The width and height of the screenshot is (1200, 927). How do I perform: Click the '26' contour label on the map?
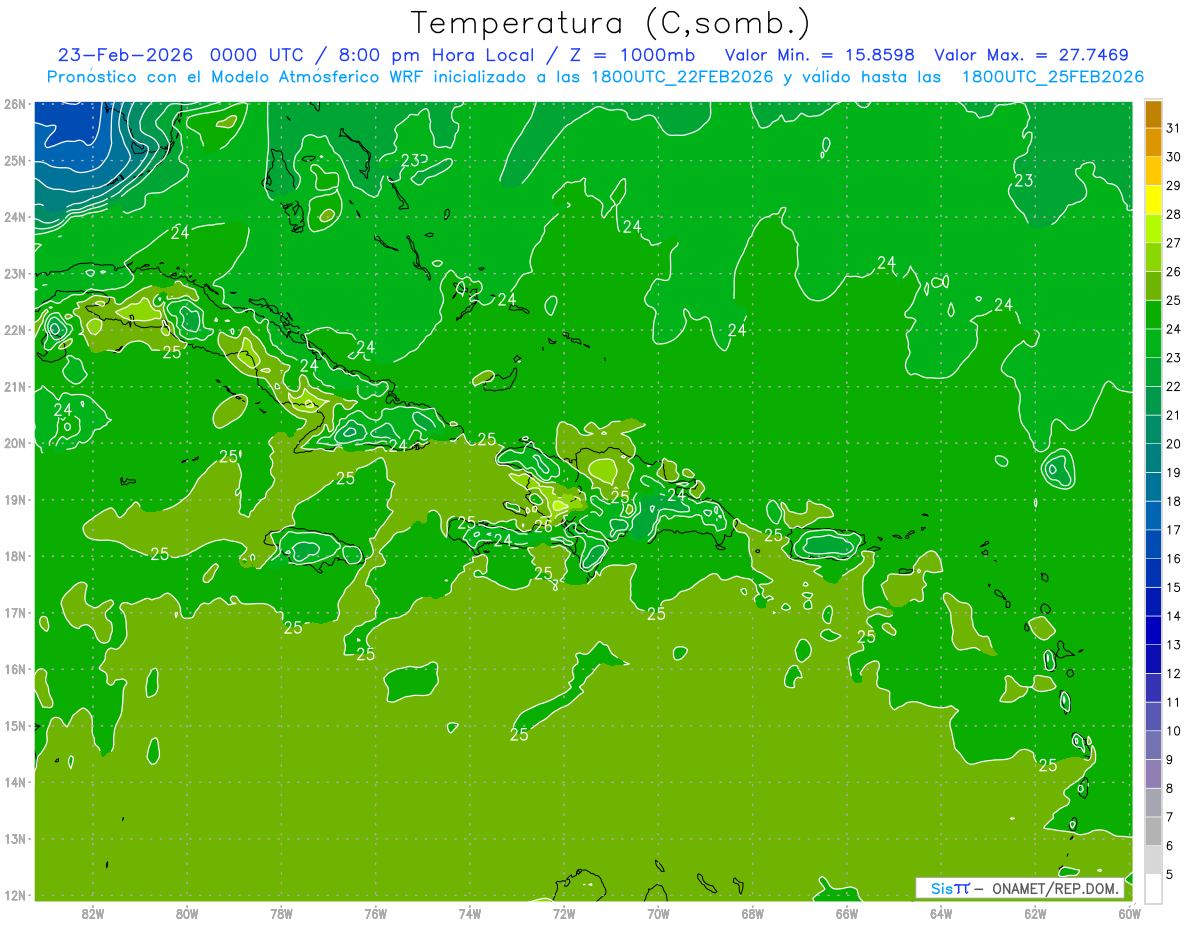coord(543,524)
